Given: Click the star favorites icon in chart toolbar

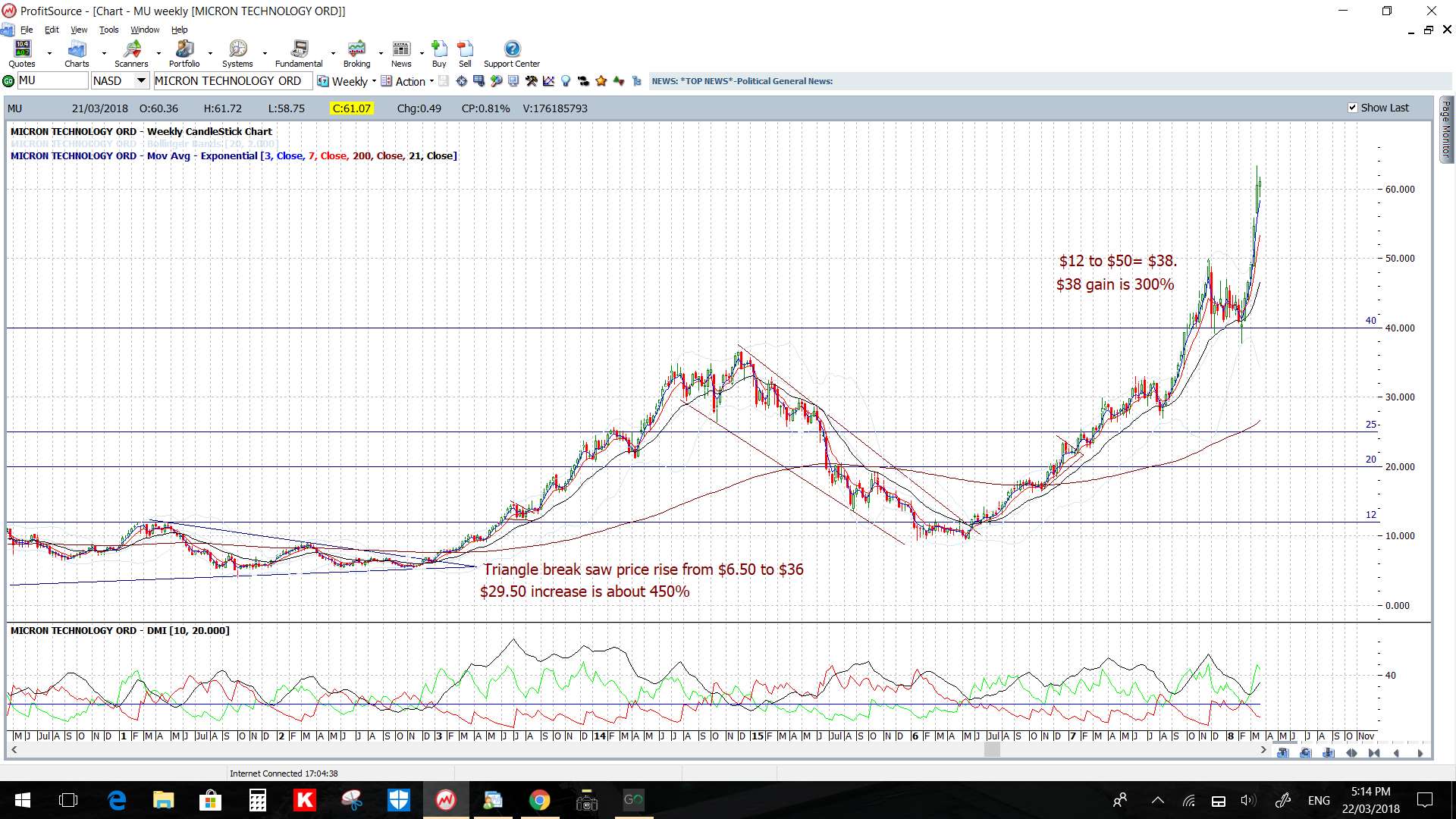Looking at the screenshot, I should point(601,81).
